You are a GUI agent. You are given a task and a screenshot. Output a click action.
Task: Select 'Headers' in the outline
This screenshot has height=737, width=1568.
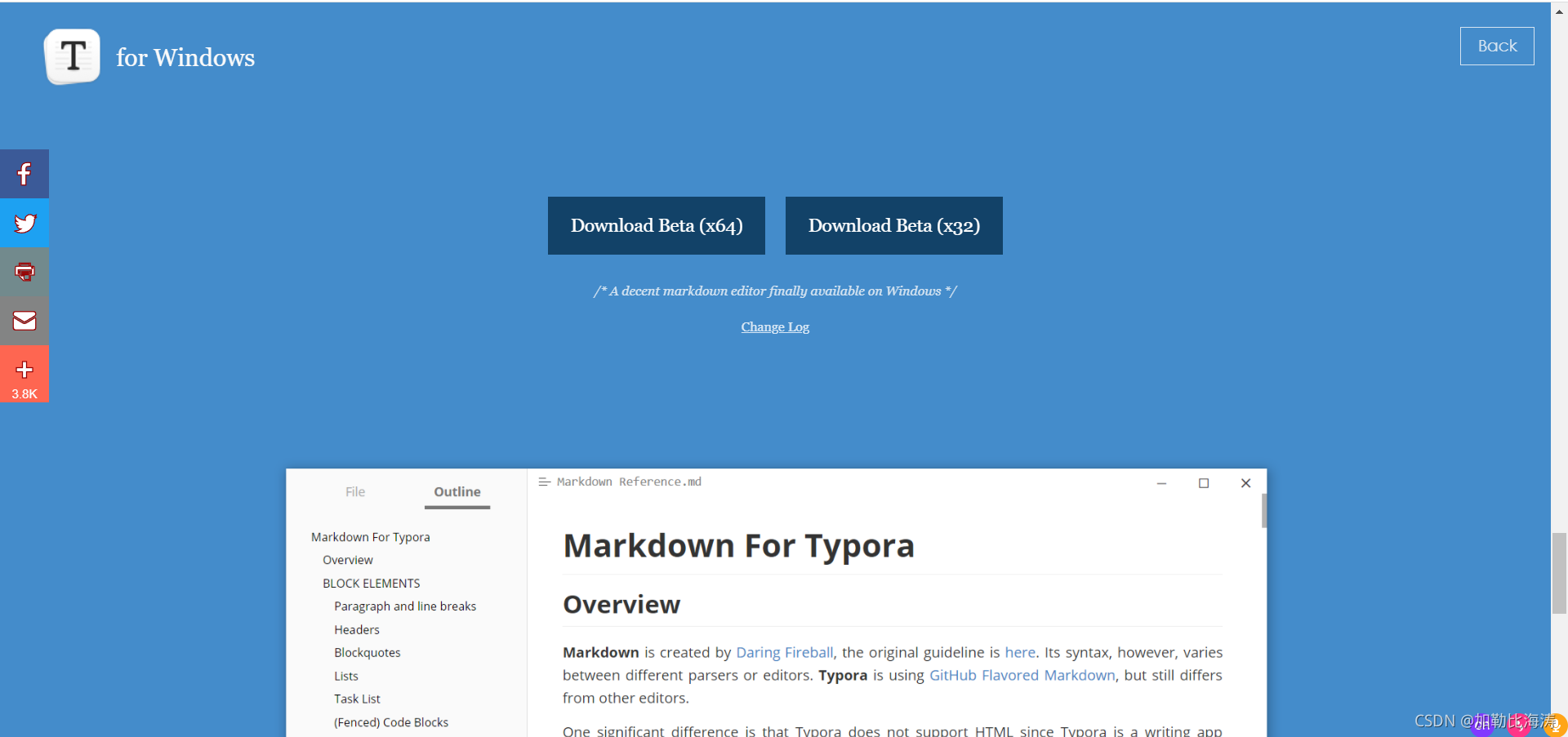[x=357, y=630]
